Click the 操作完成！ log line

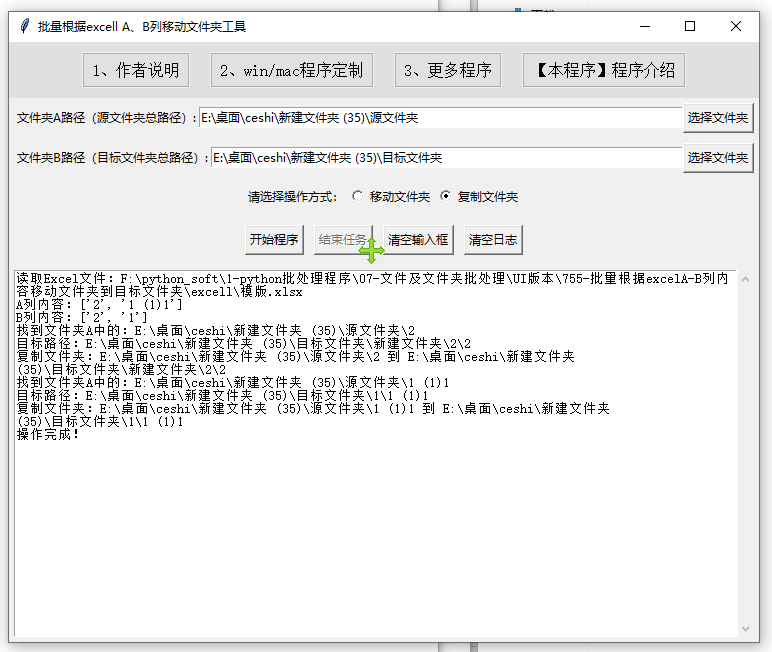point(48,435)
